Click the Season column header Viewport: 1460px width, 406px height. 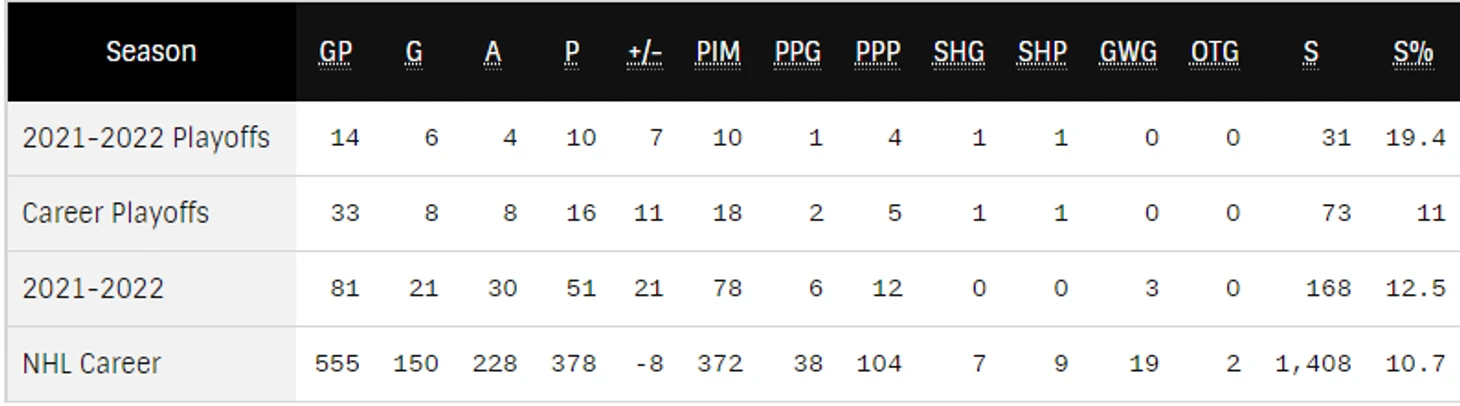[x=151, y=52]
